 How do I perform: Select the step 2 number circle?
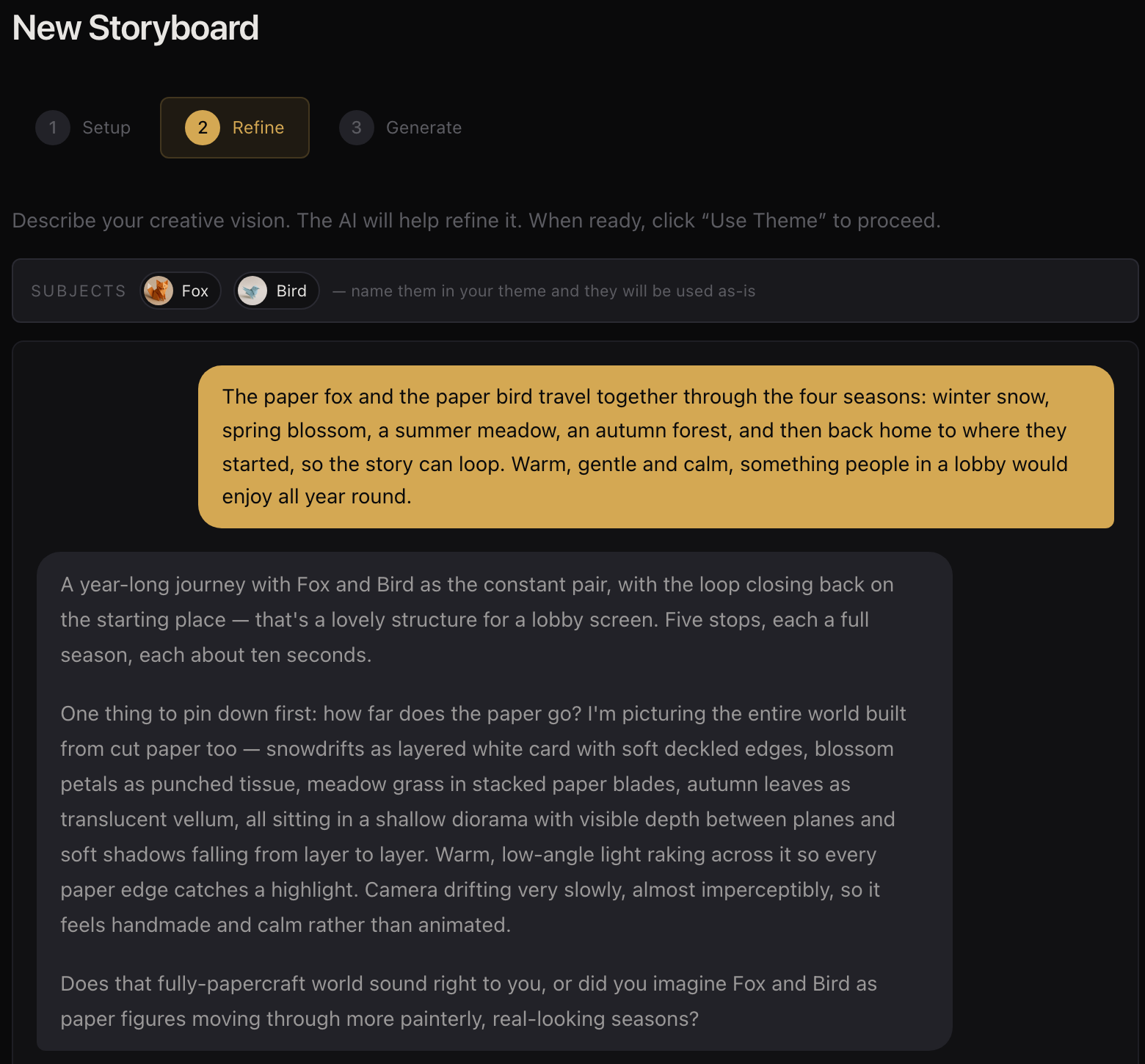pos(203,128)
